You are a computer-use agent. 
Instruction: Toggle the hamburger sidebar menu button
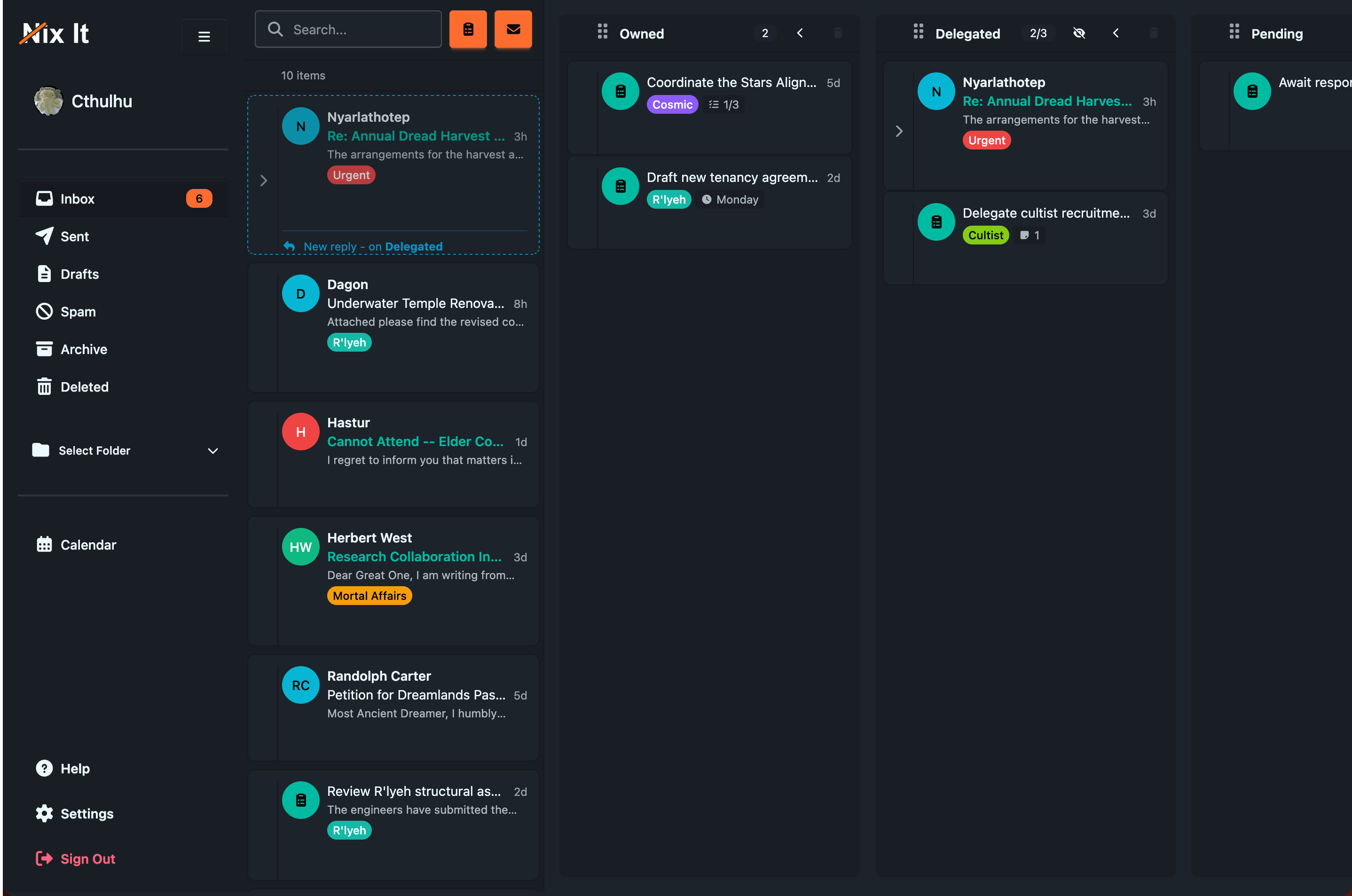click(x=204, y=37)
